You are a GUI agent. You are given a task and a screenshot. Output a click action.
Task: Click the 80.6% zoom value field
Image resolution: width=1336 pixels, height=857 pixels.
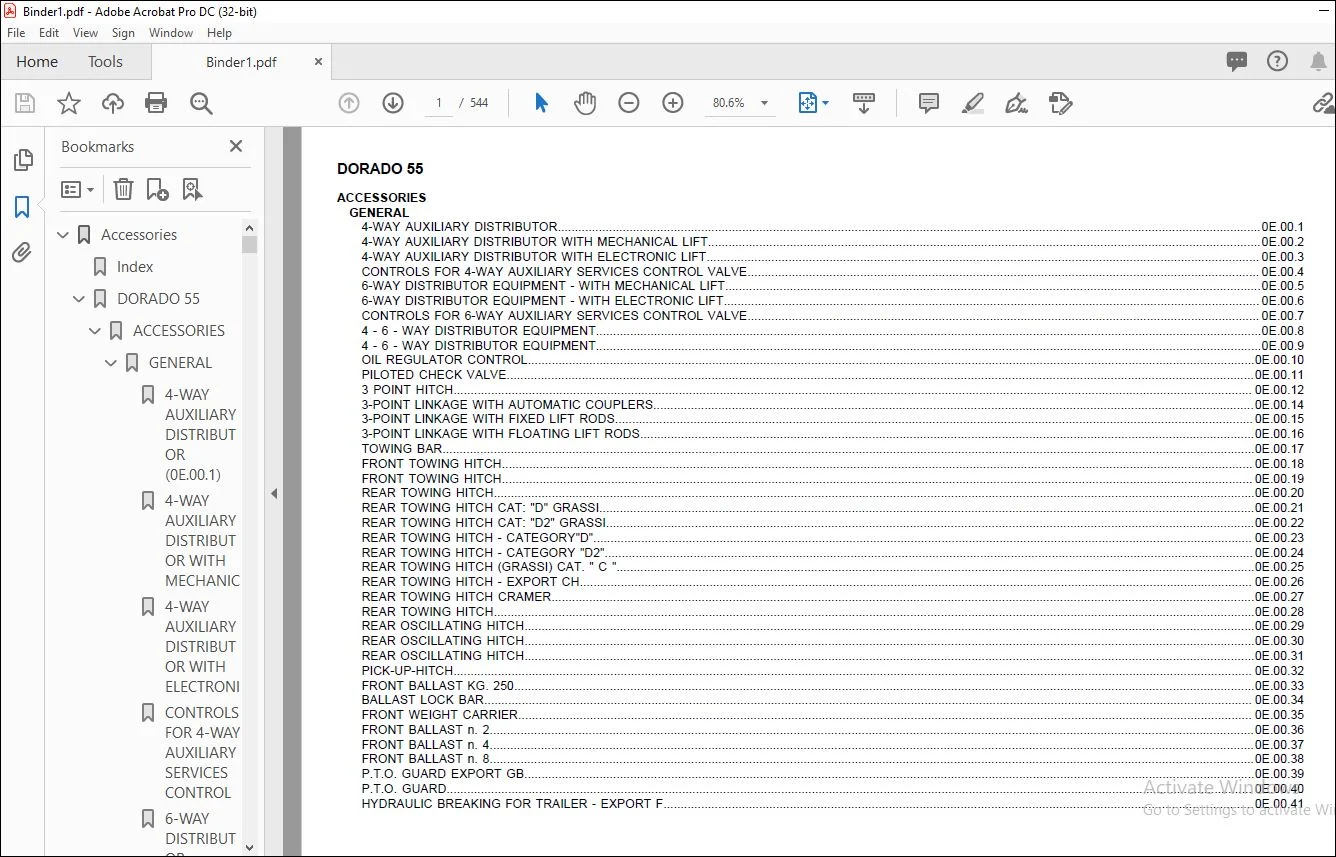729,103
